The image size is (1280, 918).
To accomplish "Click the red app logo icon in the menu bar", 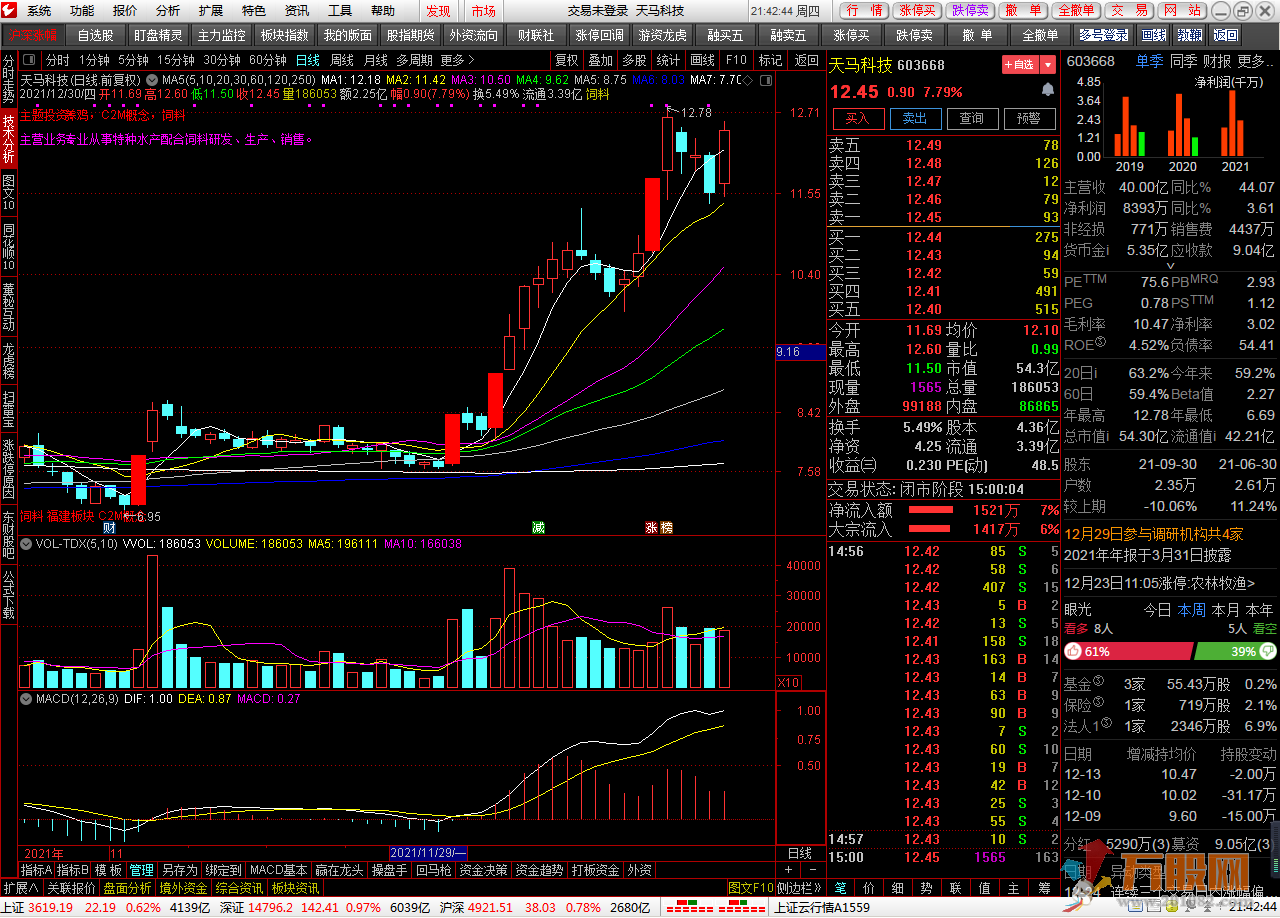I will (x=10, y=10).
